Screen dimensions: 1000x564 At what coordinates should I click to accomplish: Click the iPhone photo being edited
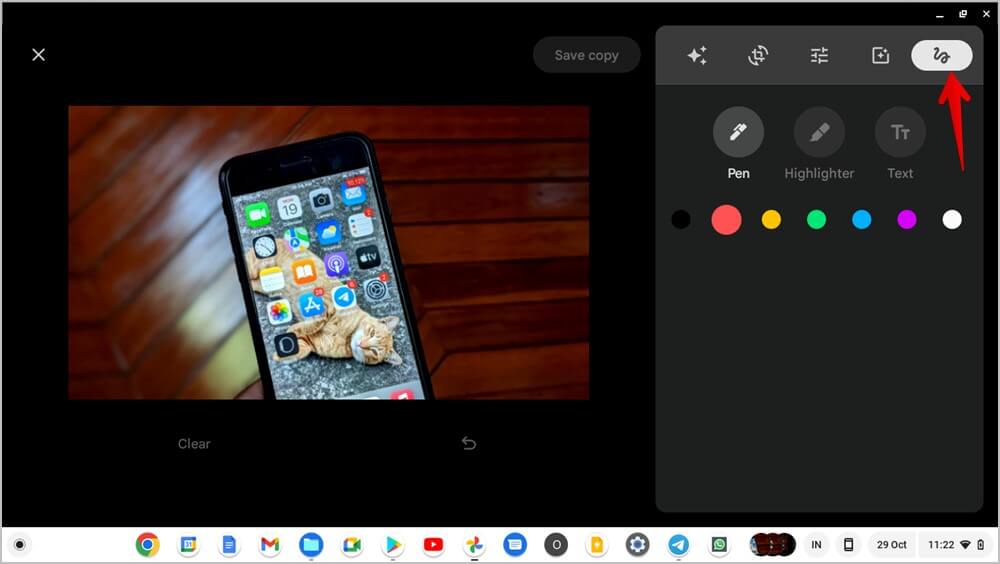328,253
